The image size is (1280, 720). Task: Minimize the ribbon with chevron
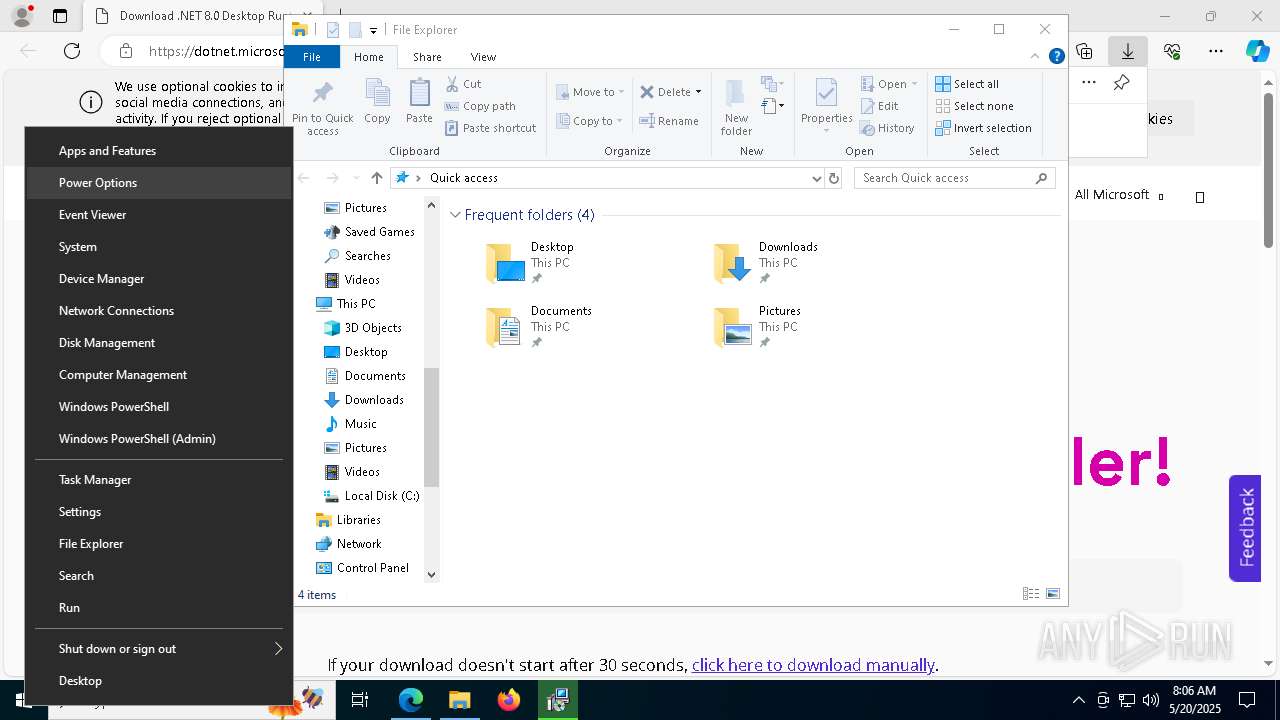point(1035,57)
